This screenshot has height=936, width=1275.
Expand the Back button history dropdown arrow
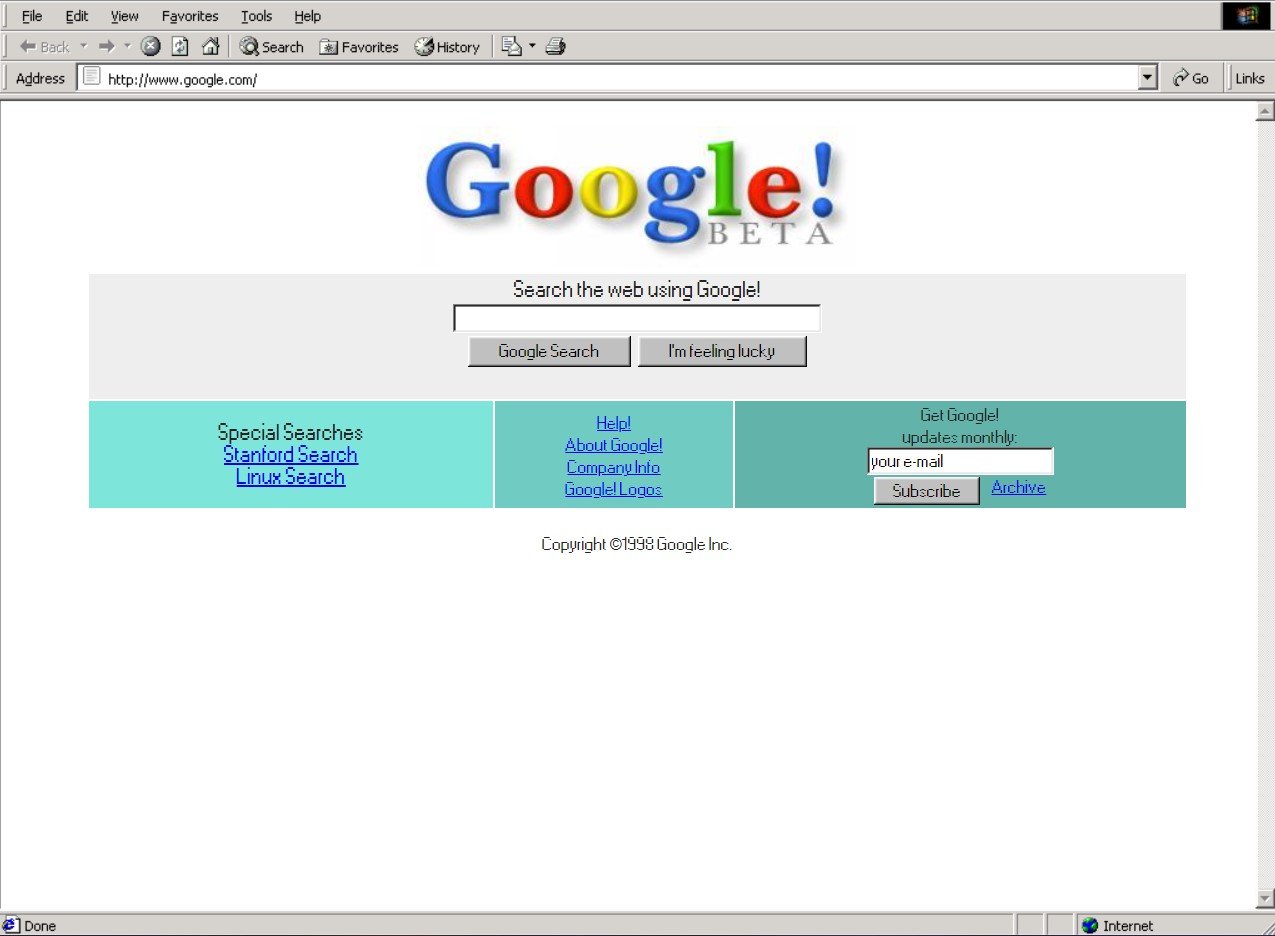(x=83, y=47)
